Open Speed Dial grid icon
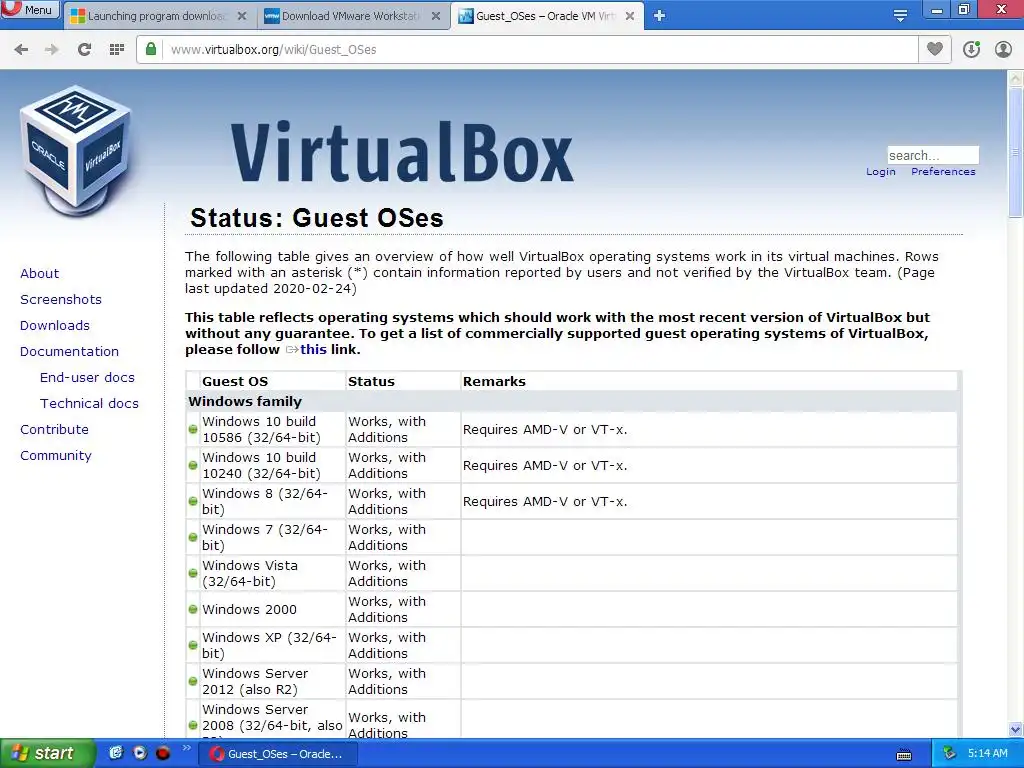 tap(117, 50)
